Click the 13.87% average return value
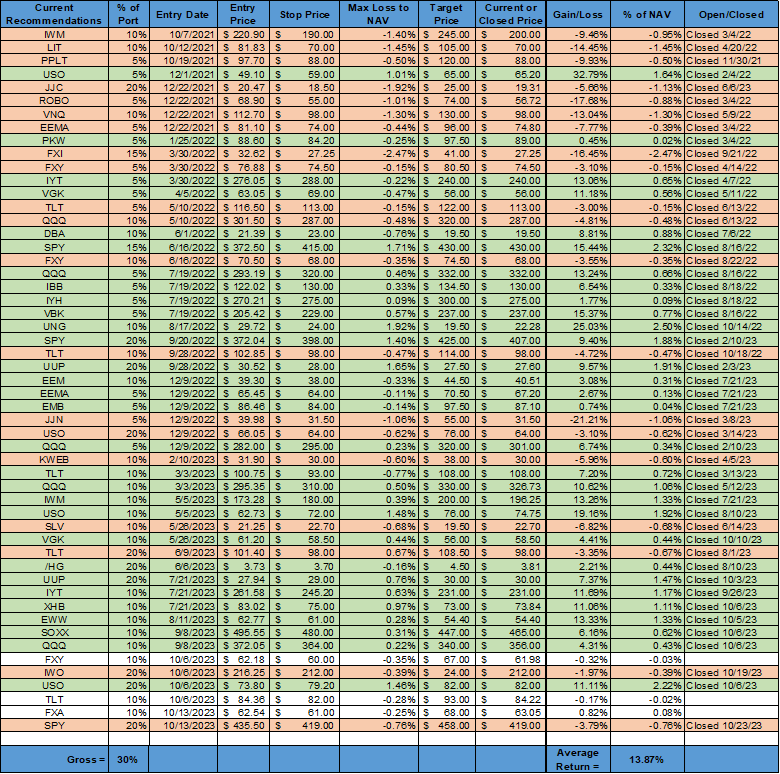 (x=647, y=760)
